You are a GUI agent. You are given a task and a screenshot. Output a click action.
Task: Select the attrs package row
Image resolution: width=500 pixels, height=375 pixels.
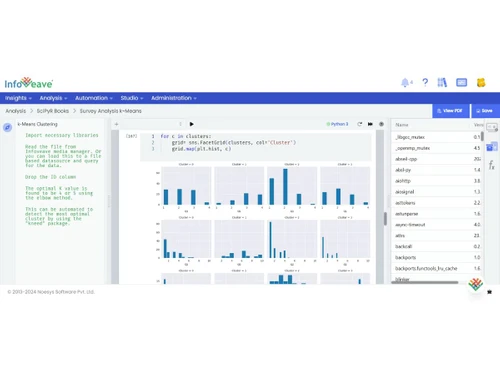[437, 236]
